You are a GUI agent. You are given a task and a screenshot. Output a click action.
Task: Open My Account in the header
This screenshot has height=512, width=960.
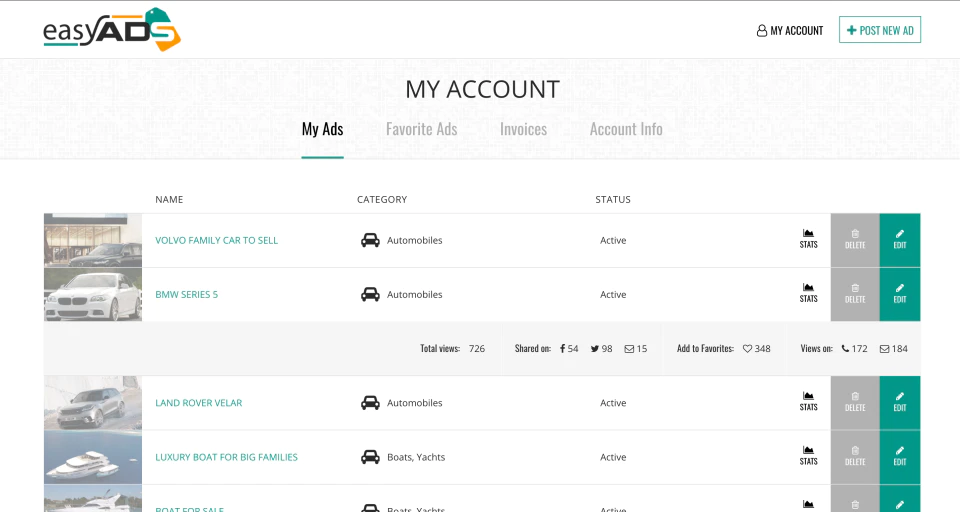[x=790, y=31]
